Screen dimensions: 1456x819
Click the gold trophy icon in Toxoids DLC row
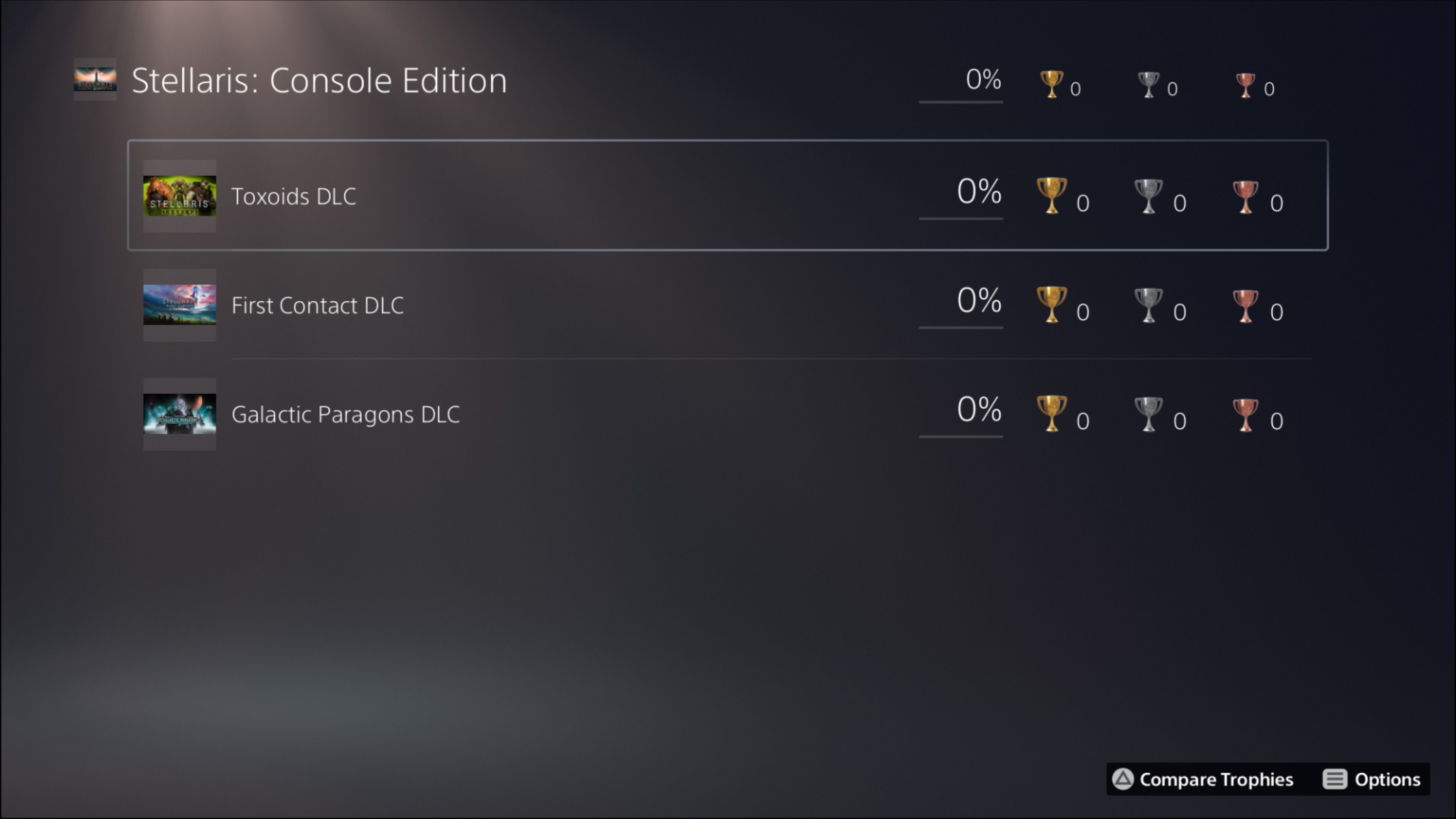click(x=1051, y=196)
